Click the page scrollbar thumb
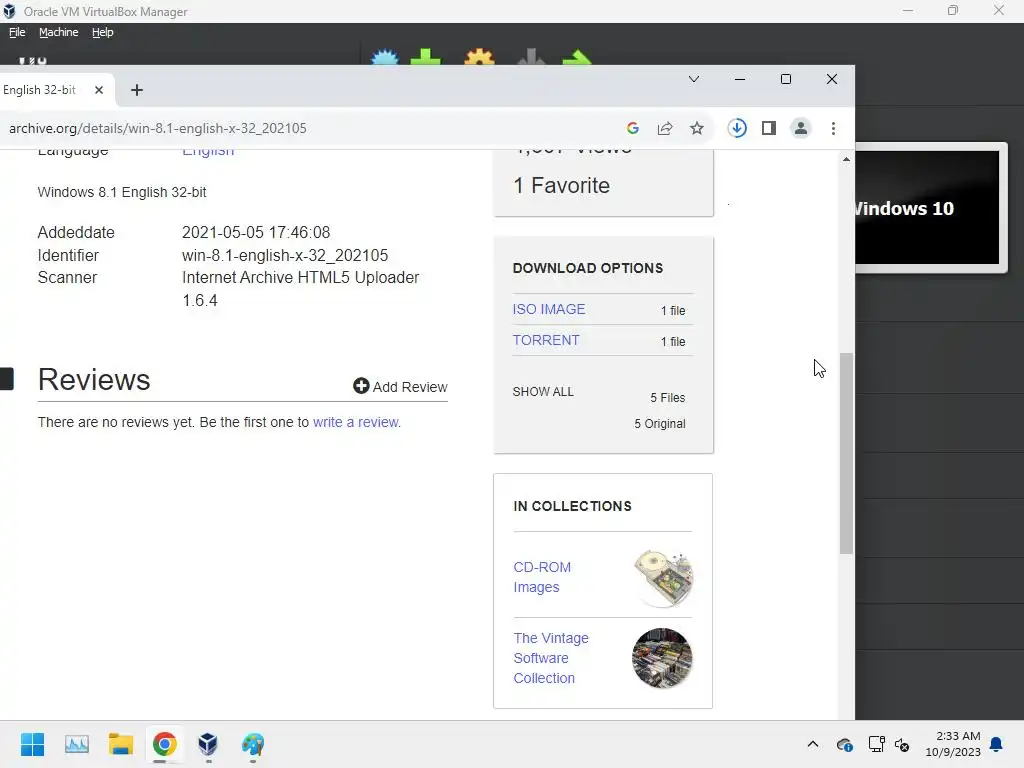The width and height of the screenshot is (1024, 768). tap(846, 453)
